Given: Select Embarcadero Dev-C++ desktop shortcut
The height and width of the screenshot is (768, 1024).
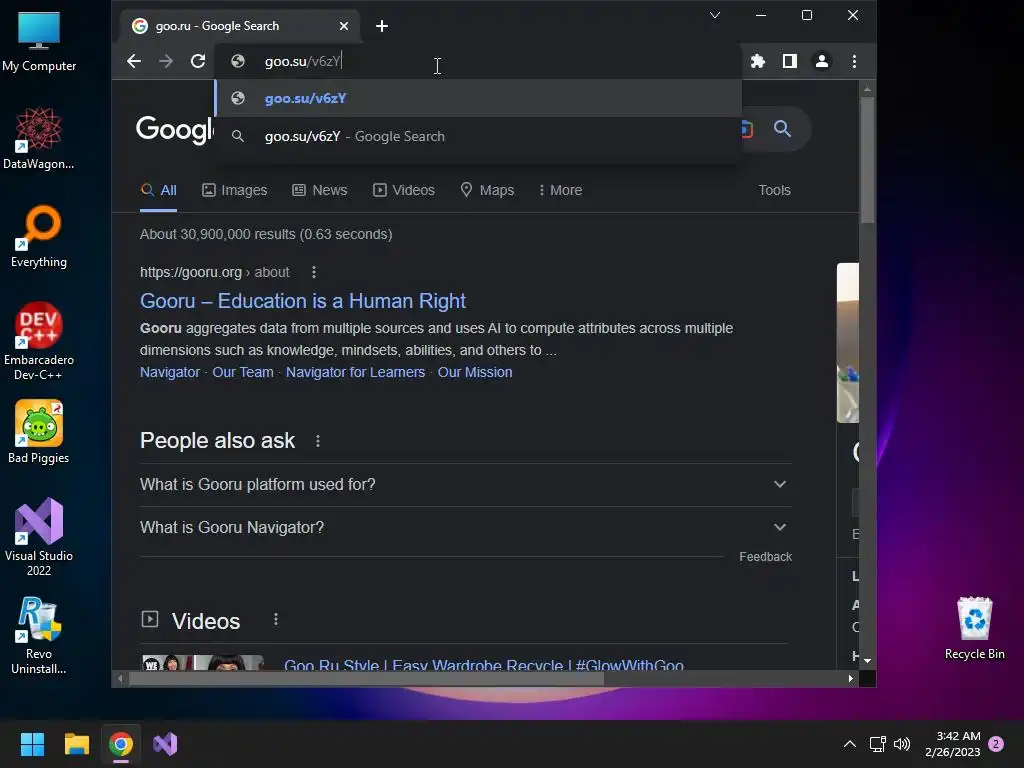Looking at the screenshot, I should 39,341.
